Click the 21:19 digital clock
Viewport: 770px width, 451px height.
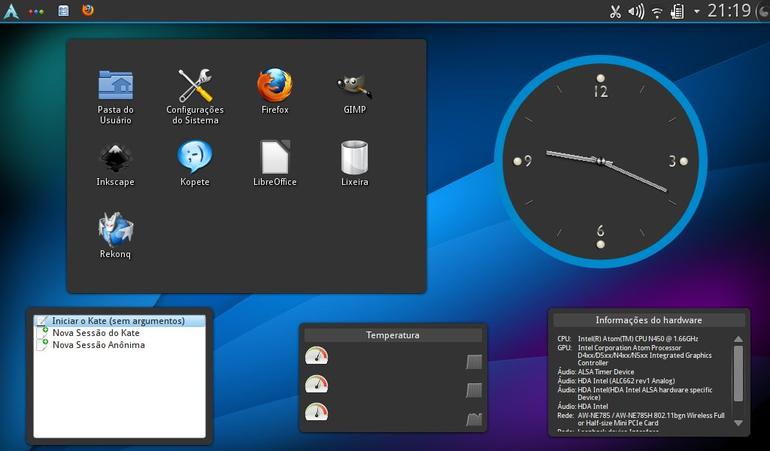pos(729,11)
